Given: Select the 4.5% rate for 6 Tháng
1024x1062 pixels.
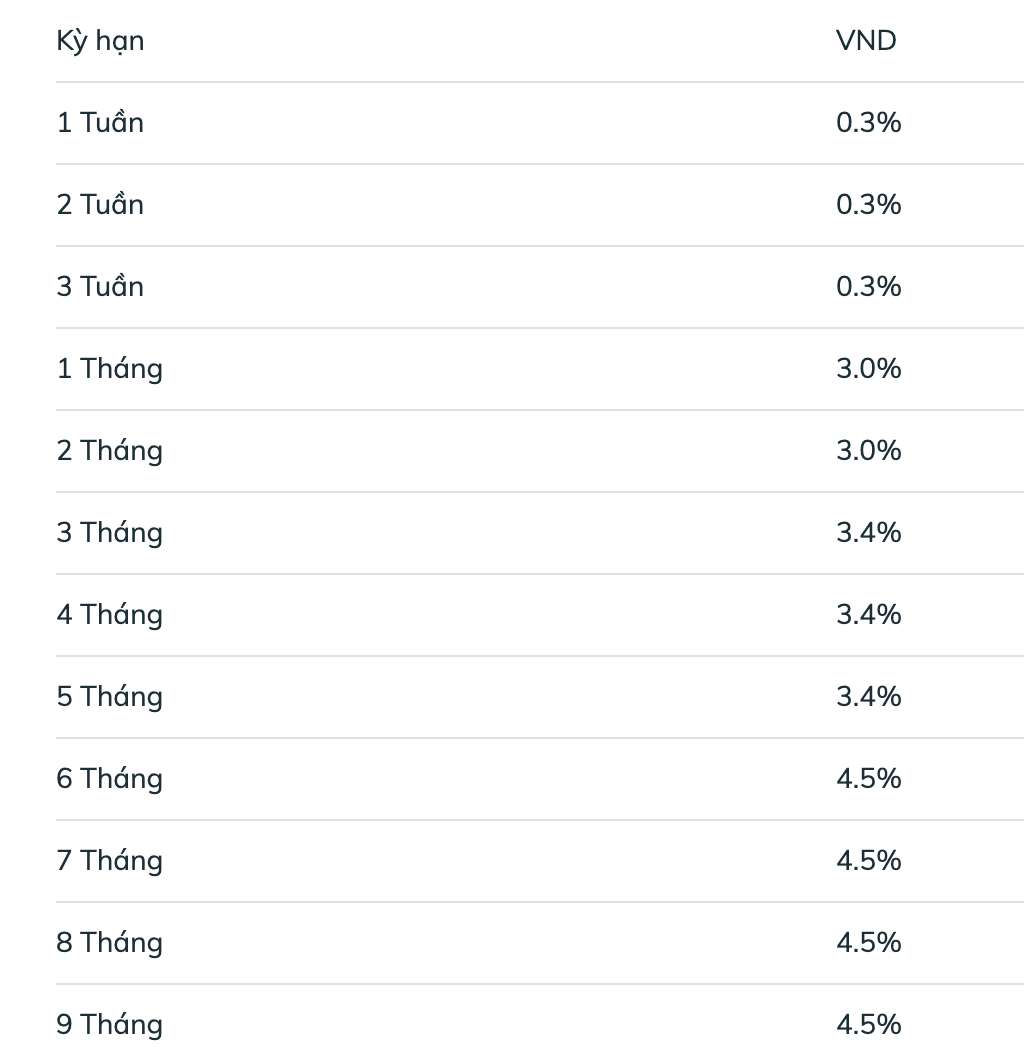Looking at the screenshot, I should 868,779.
